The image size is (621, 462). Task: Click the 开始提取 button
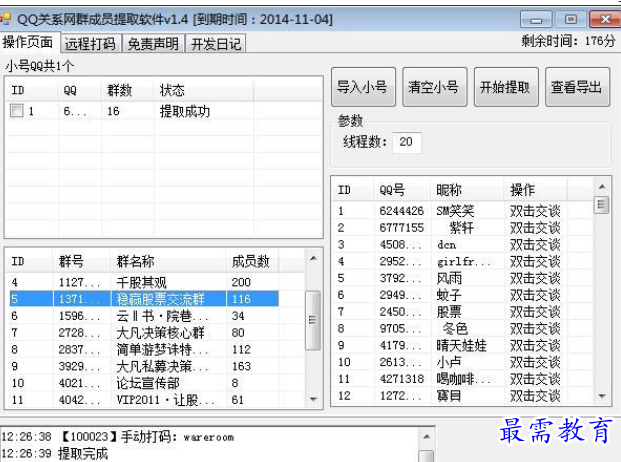click(506, 87)
